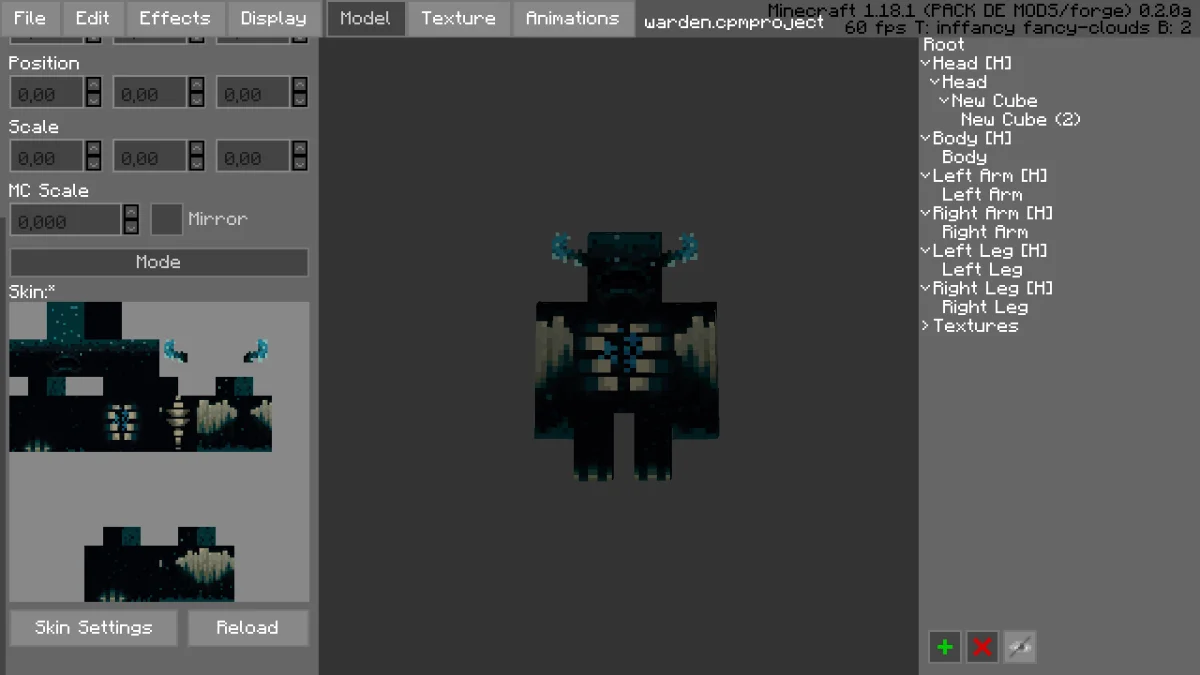
Task: Collapse the New Cube chevron
Action: pyautogui.click(x=944, y=101)
